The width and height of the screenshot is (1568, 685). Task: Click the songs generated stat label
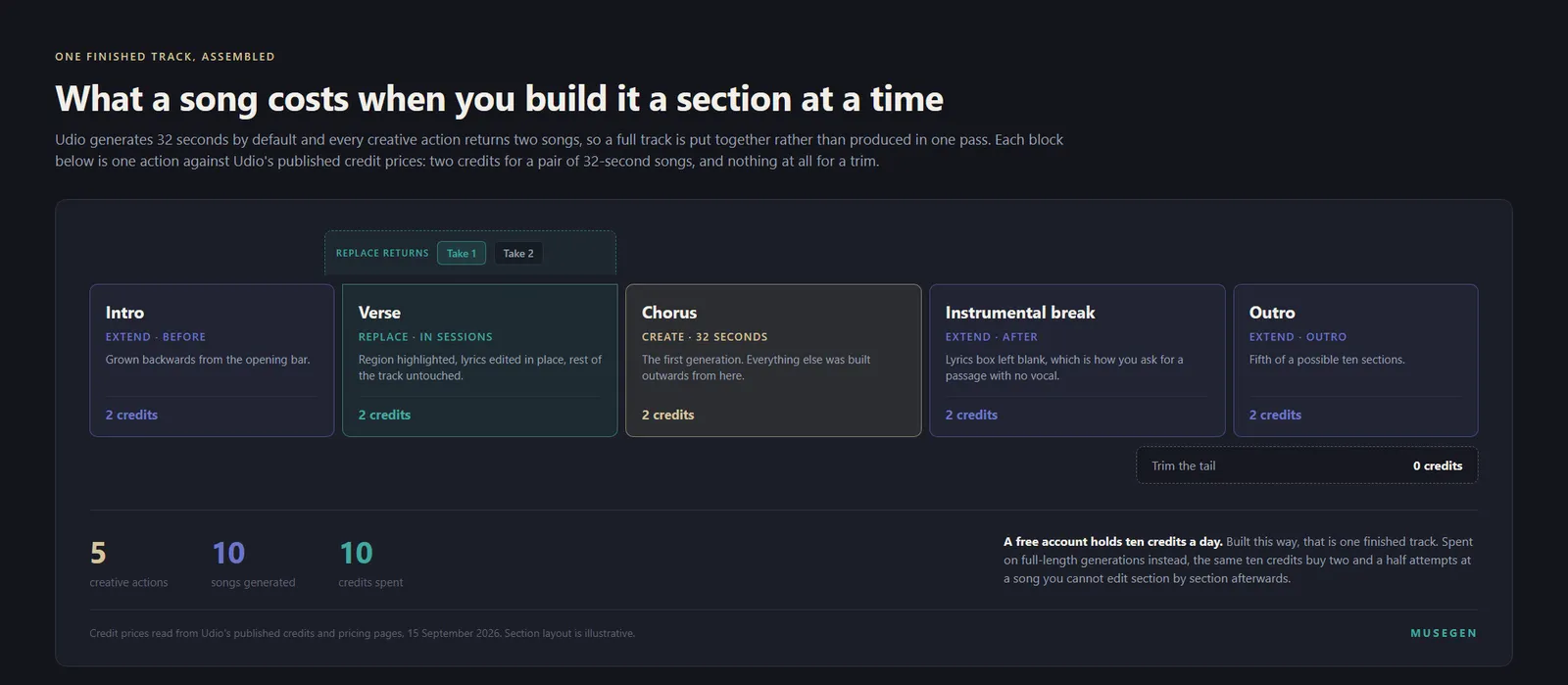[253, 582]
